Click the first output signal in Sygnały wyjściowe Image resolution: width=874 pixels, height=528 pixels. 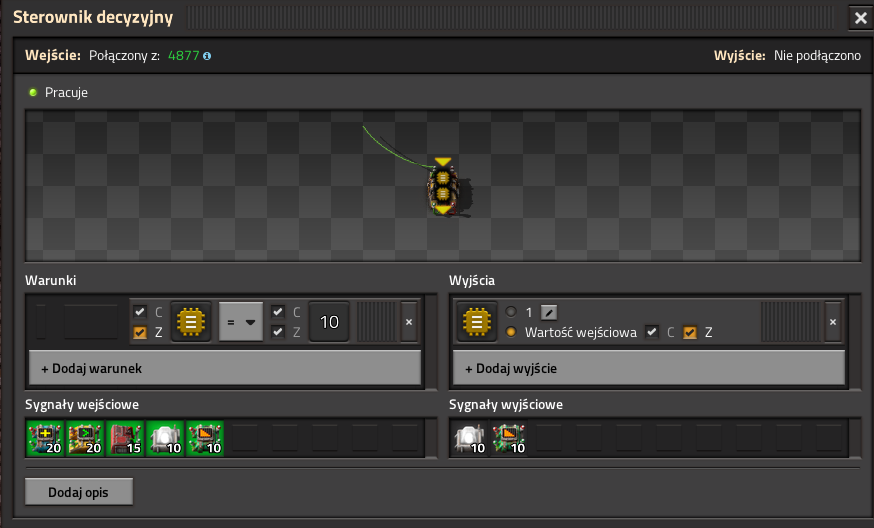click(x=471, y=438)
